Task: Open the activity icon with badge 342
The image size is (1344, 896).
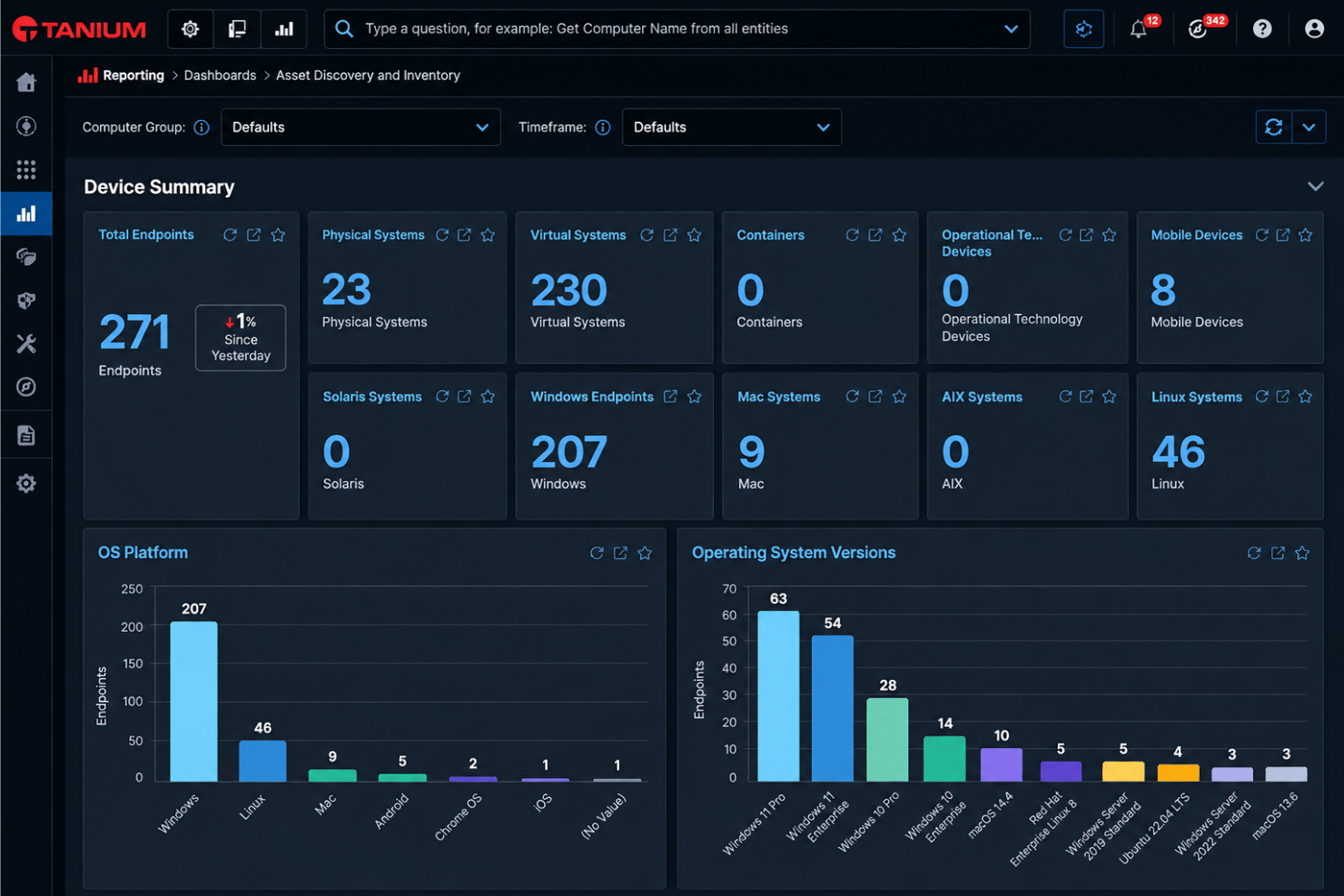Action: click(1199, 29)
